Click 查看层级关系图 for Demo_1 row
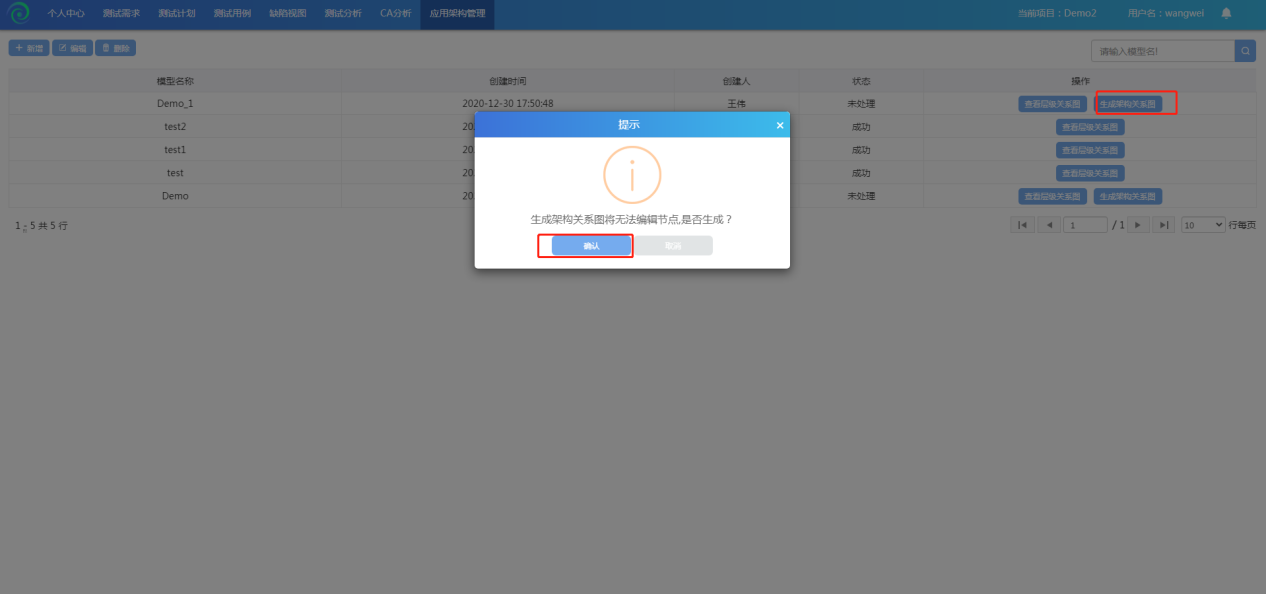Viewport: 1266px width, 594px height. coord(1053,104)
